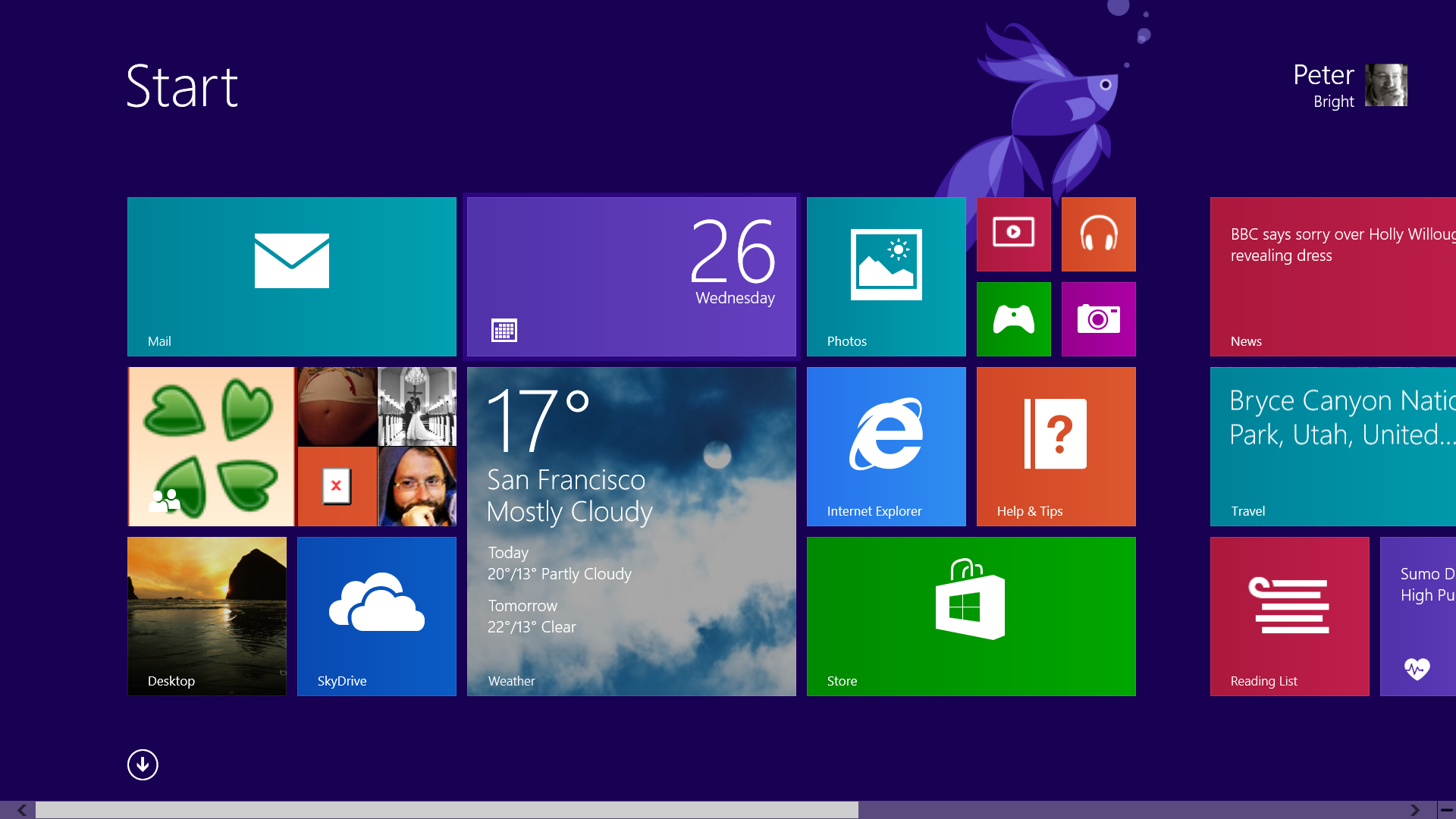Image resolution: width=1456 pixels, height=819 pixels.
Task: Drag the horizontal scrollbar right
Action: (1418, 808)
